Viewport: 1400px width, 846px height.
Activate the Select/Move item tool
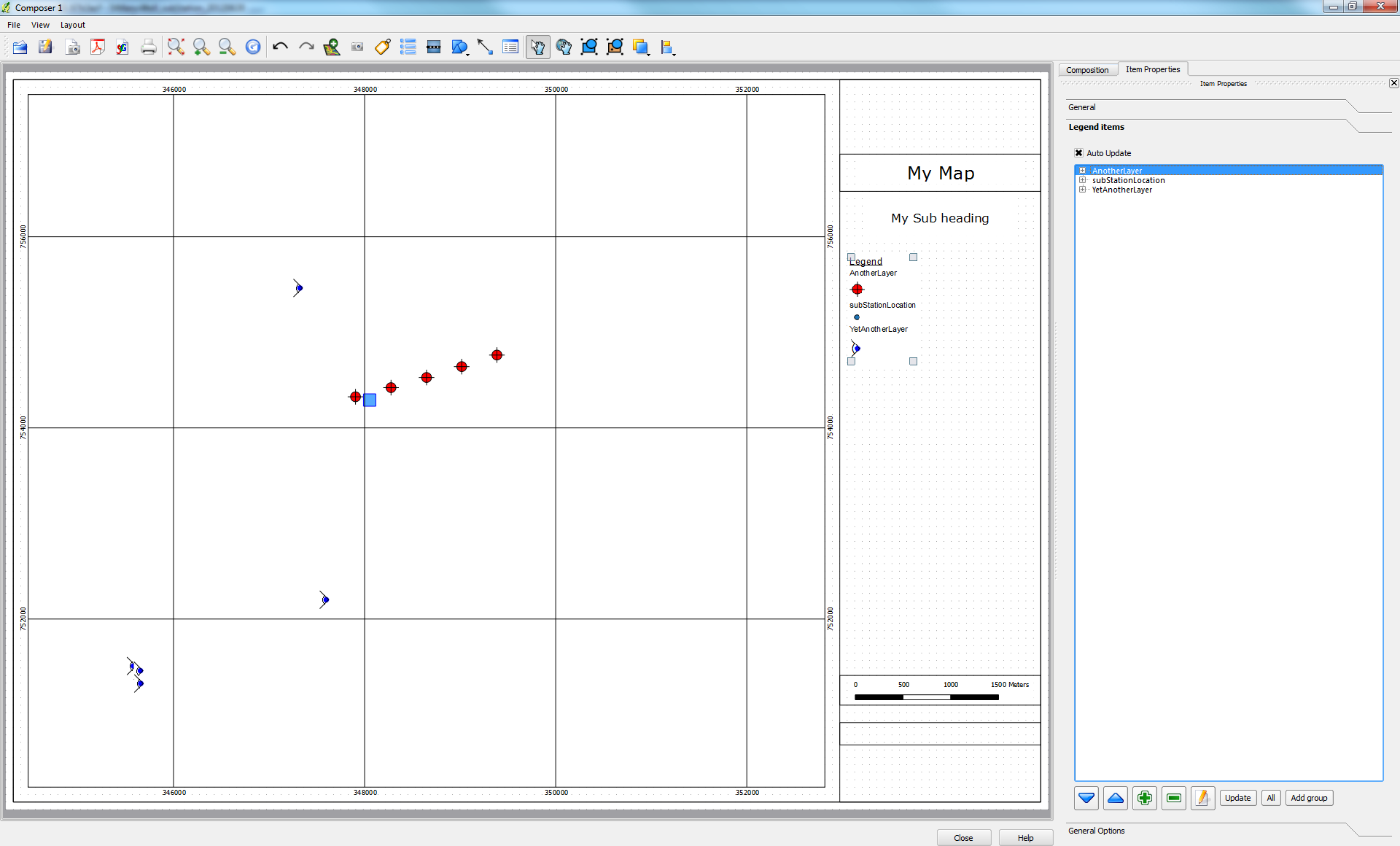point(538,47)
